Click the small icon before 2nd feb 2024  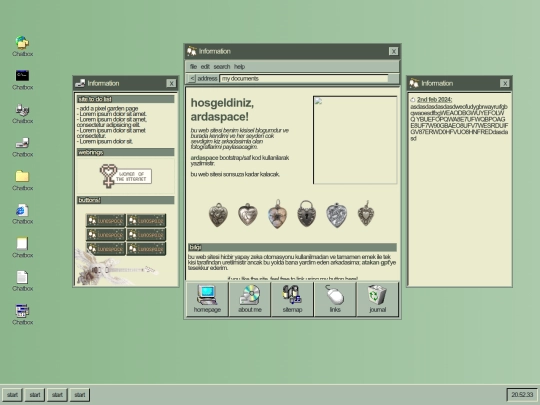[x=413, y=100]
